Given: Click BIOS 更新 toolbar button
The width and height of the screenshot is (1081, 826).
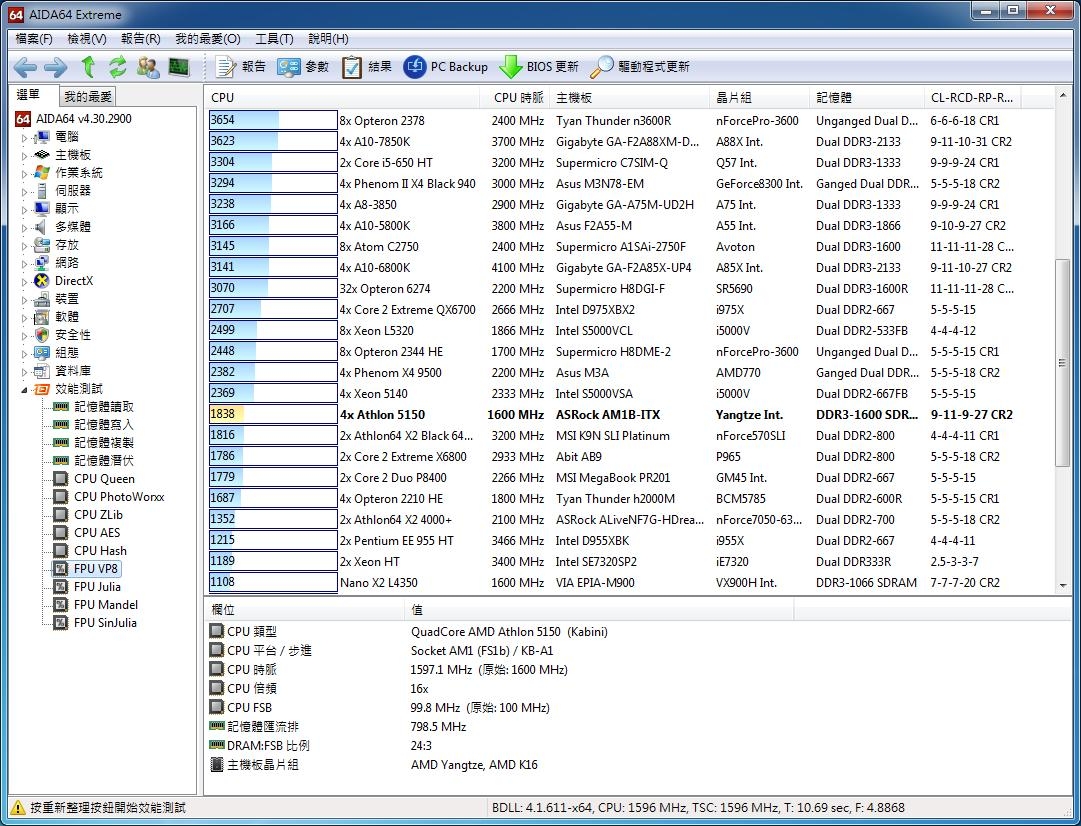Looking at the screenshot, I should tap(538, 67).
